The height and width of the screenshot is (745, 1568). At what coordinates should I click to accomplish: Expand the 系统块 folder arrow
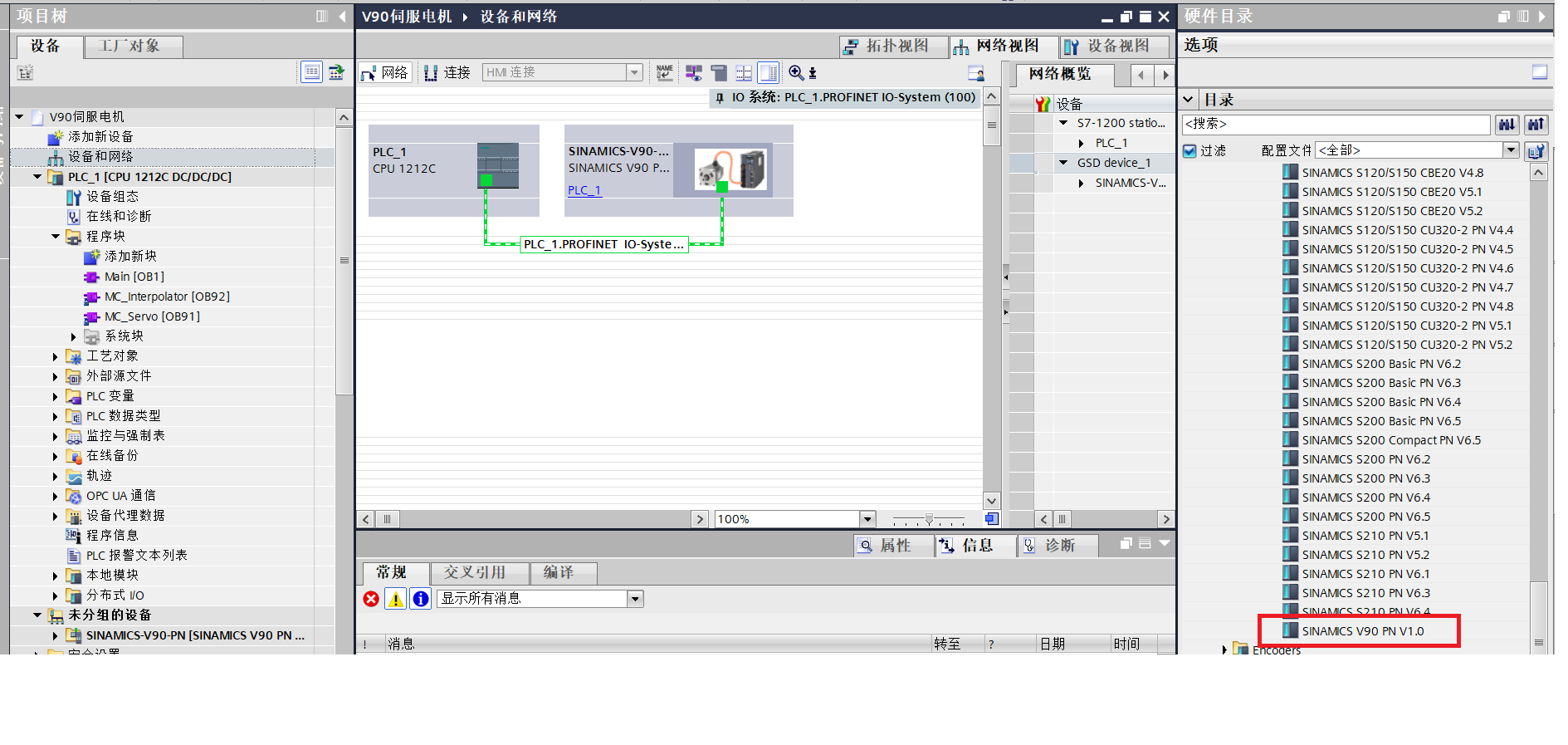coord(74,336)
